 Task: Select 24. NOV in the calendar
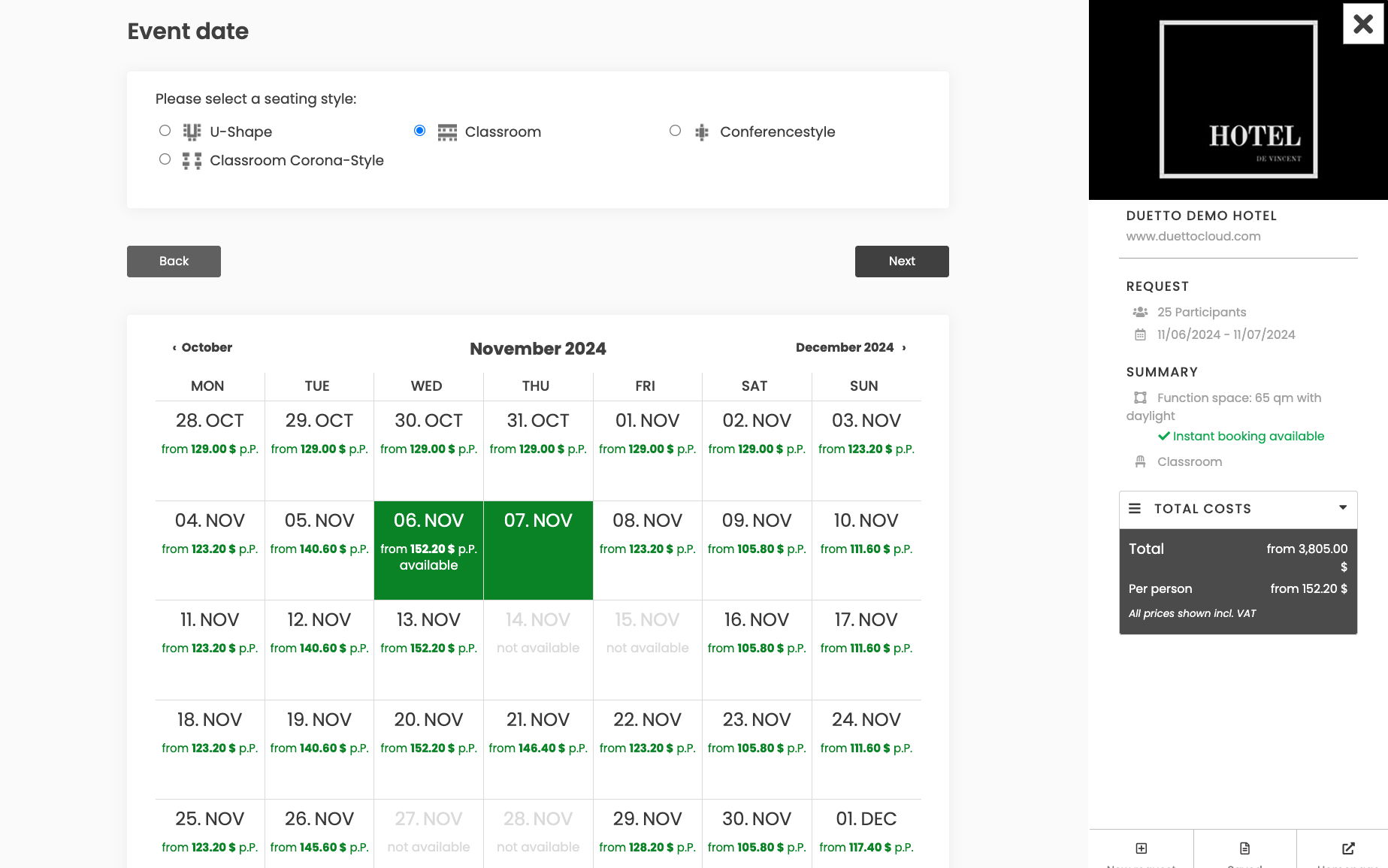point(866,749)
